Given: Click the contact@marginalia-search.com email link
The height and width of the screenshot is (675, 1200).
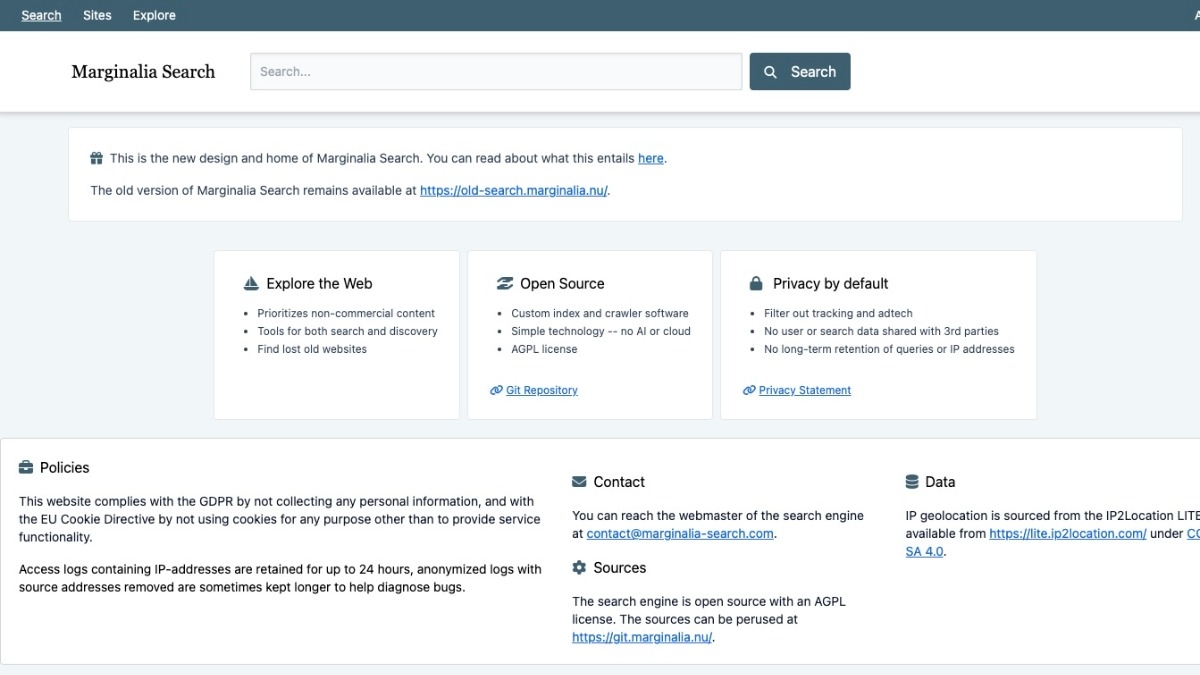Looking at the screenshot, I should coord(680,534).
